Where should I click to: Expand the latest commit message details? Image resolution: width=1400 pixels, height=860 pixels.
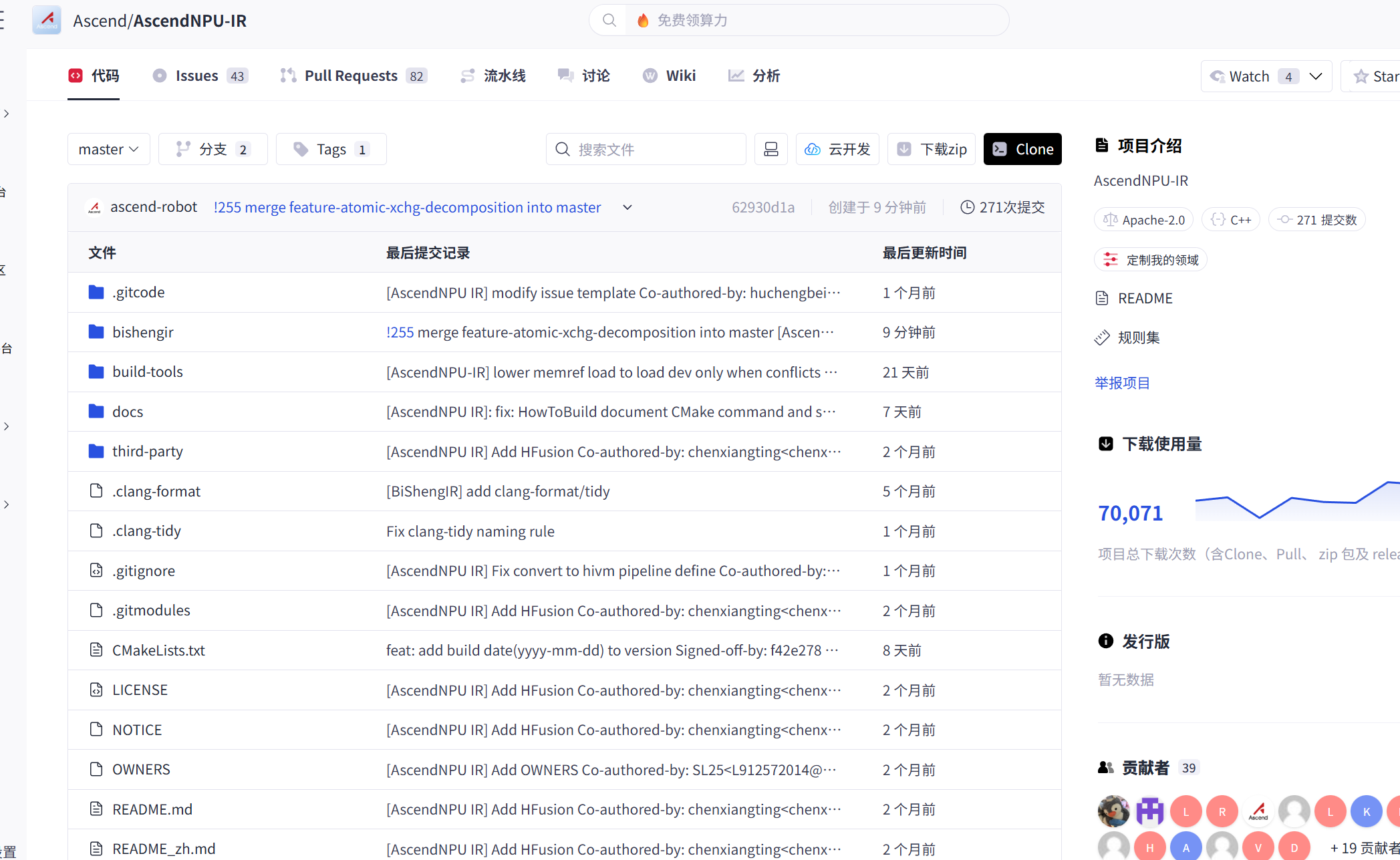pyautogui.click(x=627, y=207)
